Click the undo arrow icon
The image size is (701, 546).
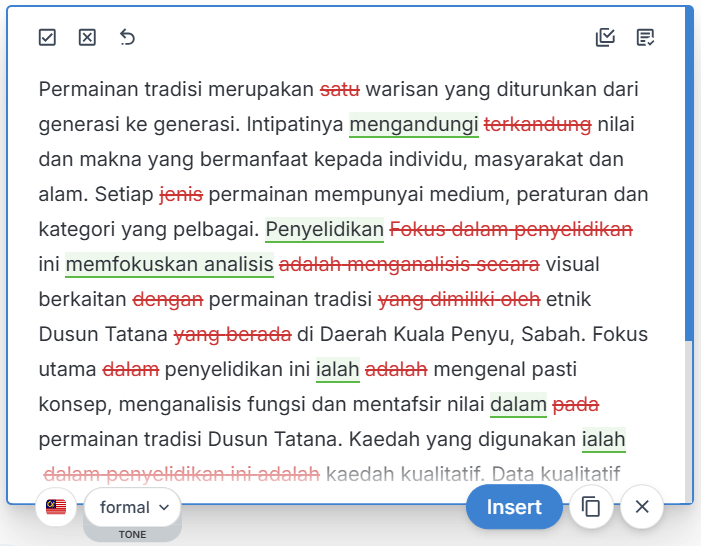(x=127, y=38)
